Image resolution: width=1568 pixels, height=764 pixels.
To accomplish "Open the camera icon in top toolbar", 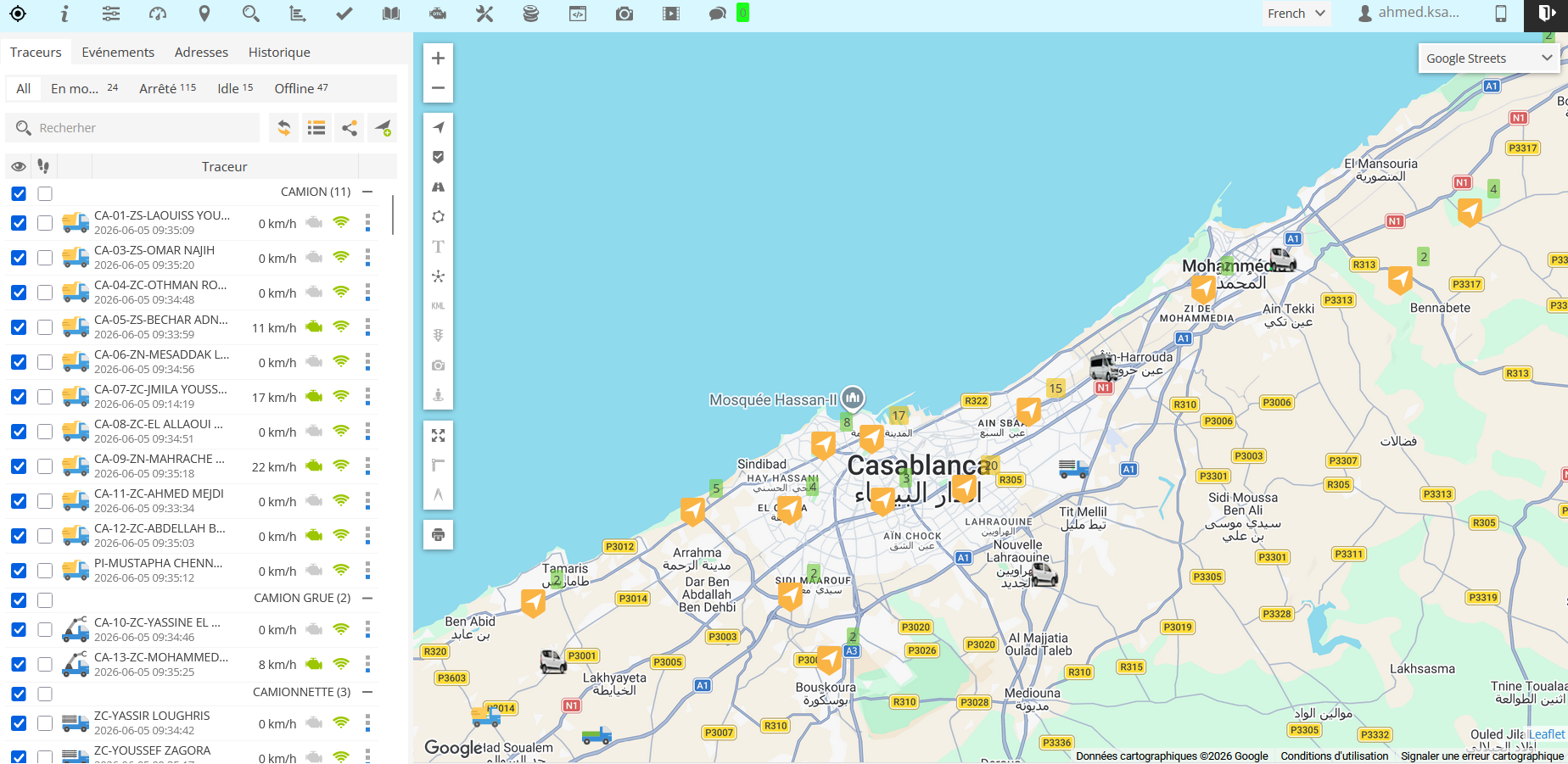I will 624,14.
